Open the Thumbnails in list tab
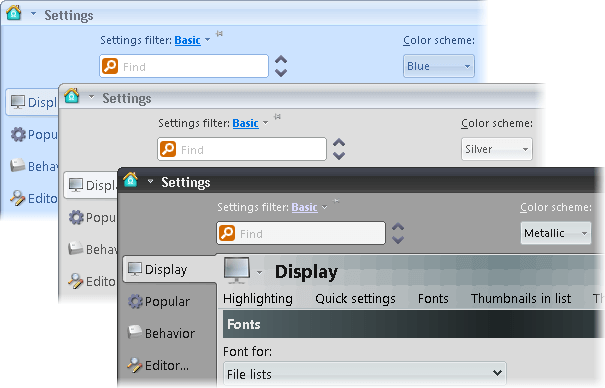This screenshot has width=605, height=388. (521, 299)
